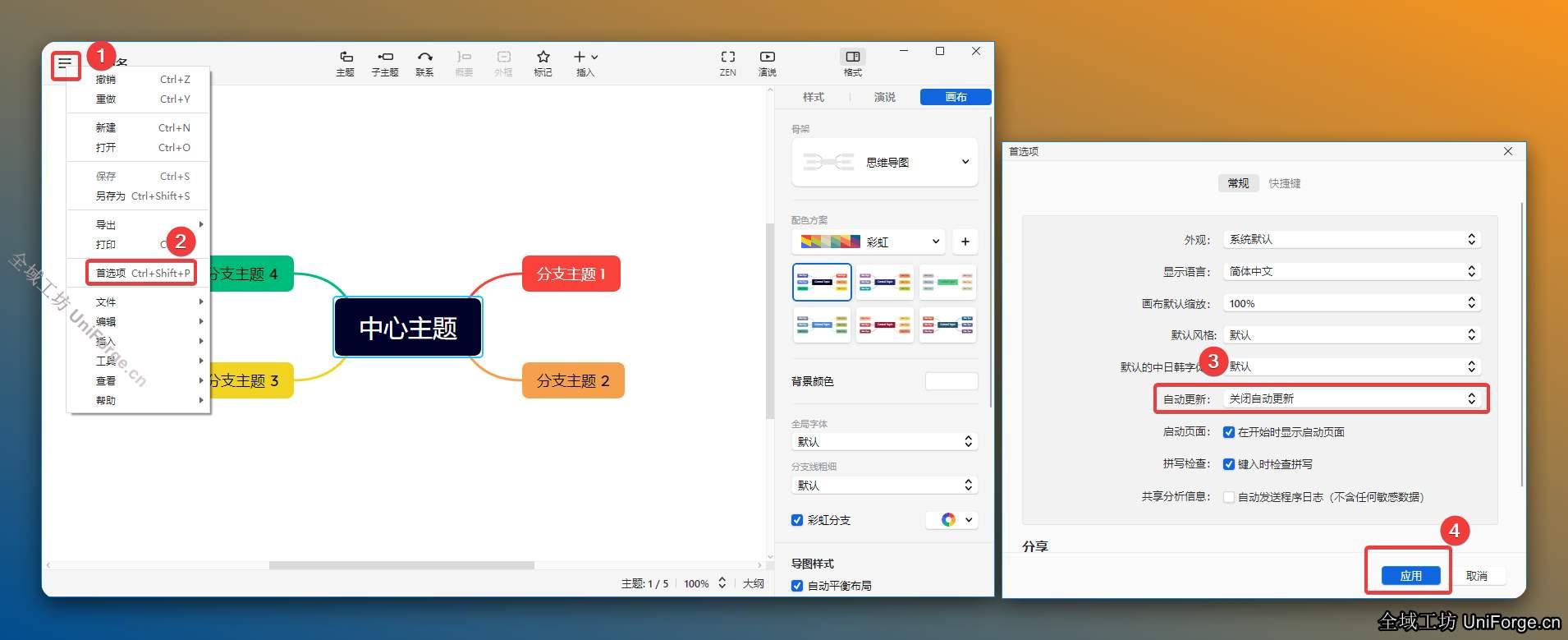The height and width of the screenshot is (640, 1568).
Task: Choose 另存为 save as menu item
Action: pos(140,196)
